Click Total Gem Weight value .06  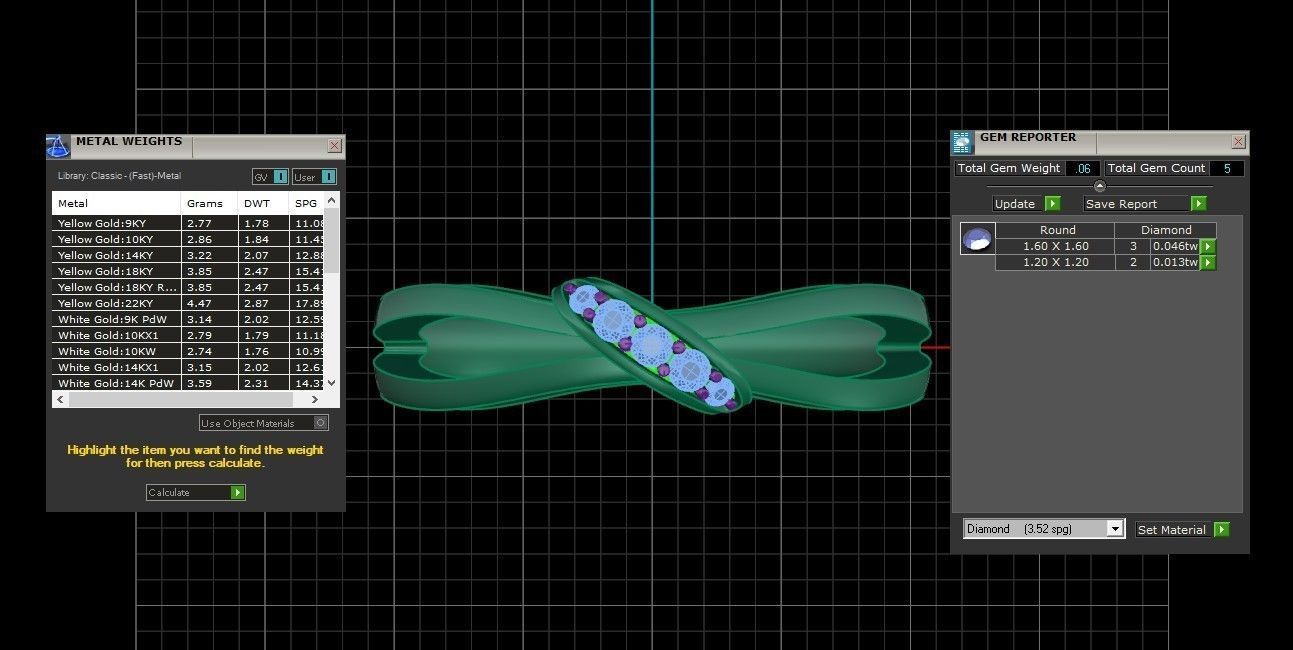(x=1083, y=168)
